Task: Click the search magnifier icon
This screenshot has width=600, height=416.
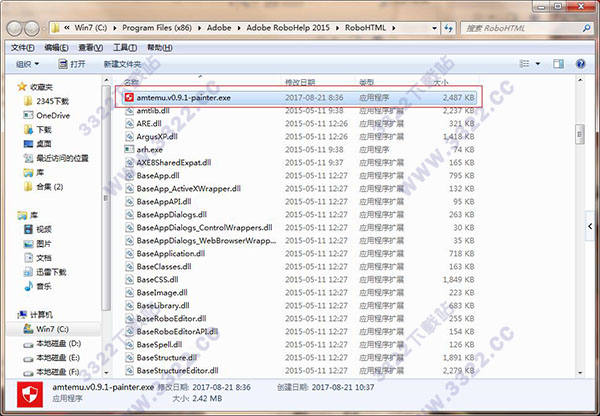Action: [x=586, y=28]
